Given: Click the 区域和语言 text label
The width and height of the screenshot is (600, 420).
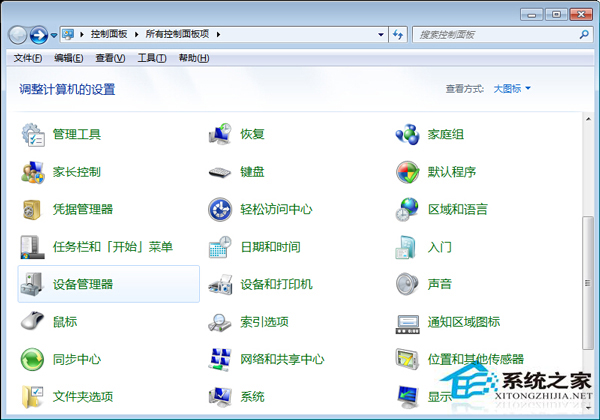Looking at the screenshot, I should click(x=458, y=209).
